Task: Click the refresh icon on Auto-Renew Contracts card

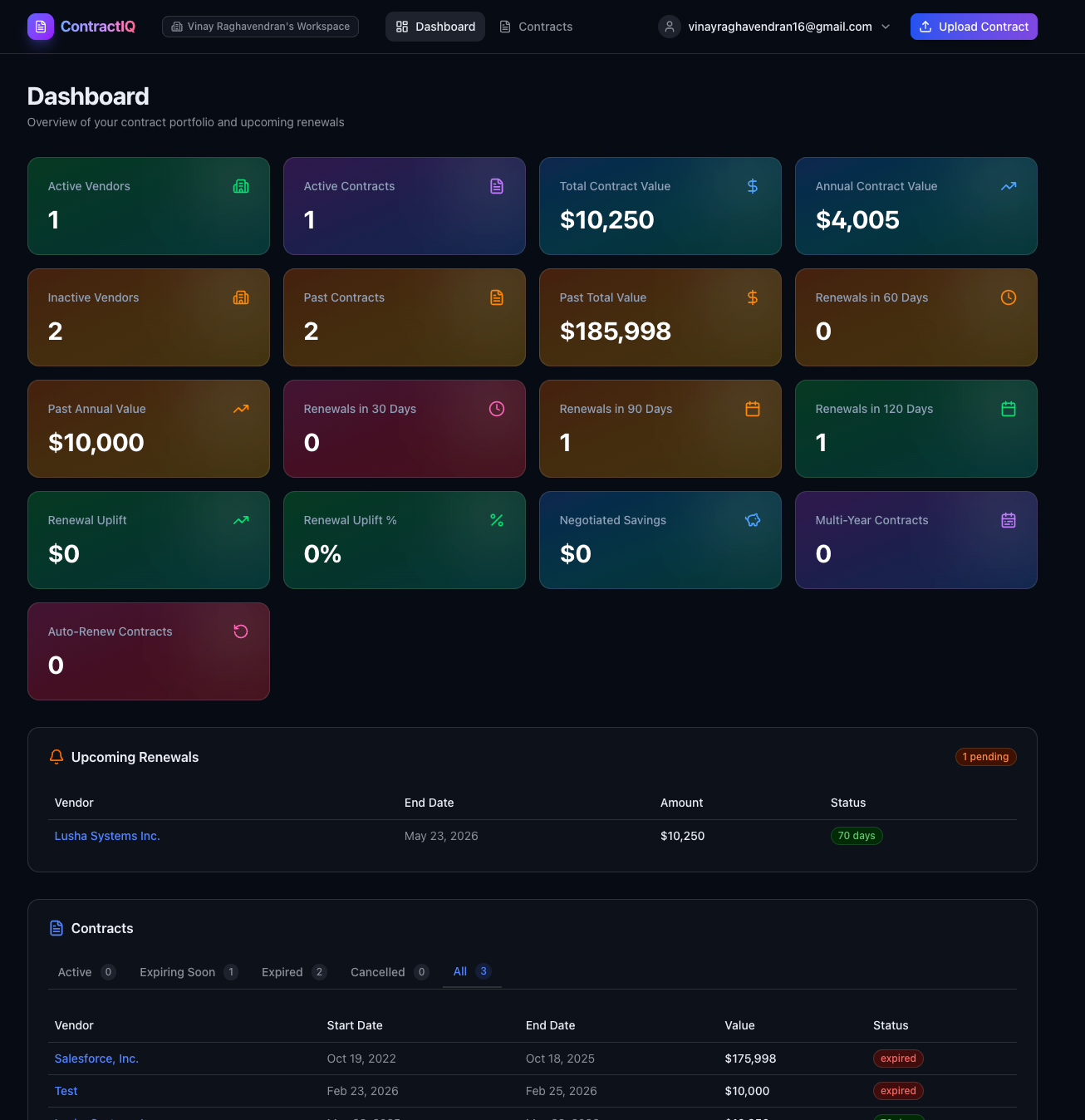Action: click(x=241, y=631)
